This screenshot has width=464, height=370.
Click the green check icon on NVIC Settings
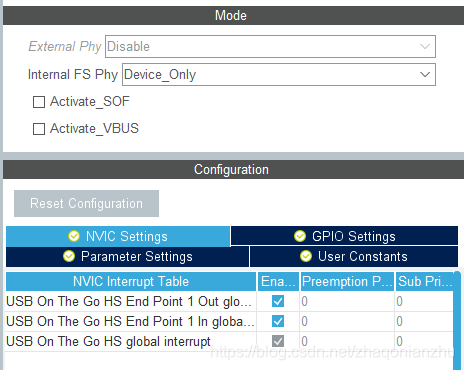74,236
